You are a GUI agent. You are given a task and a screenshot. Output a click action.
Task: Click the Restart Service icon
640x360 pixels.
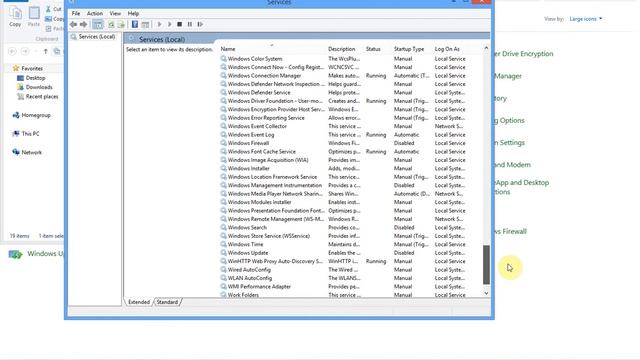[x=200, y=24]
